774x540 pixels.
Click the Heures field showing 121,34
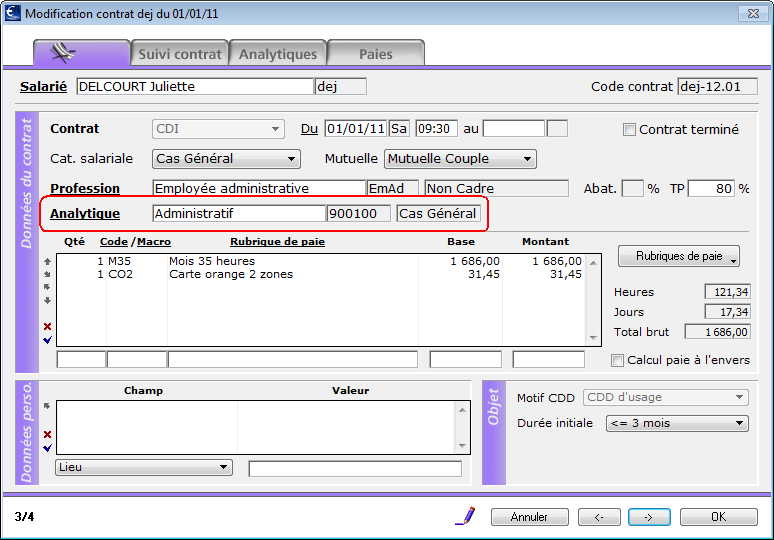(x=728, y=292)
